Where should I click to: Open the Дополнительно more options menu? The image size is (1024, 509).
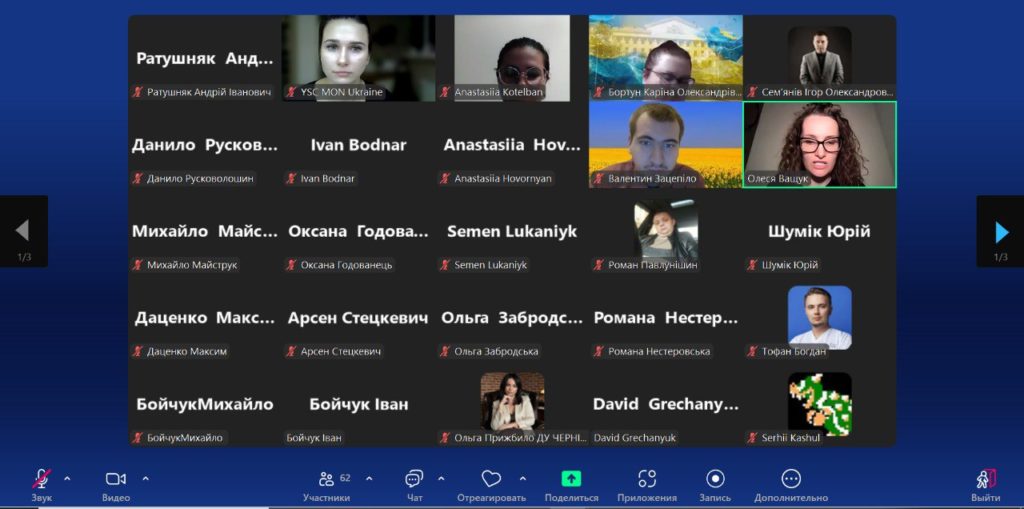click(791, 479)
